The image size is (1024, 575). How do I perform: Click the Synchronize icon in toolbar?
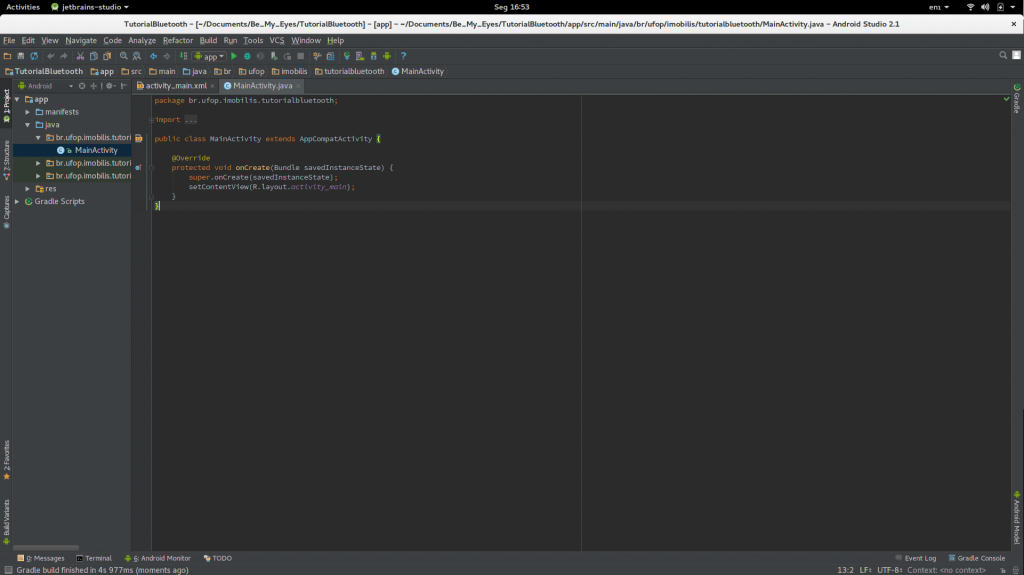coord(34,56)
